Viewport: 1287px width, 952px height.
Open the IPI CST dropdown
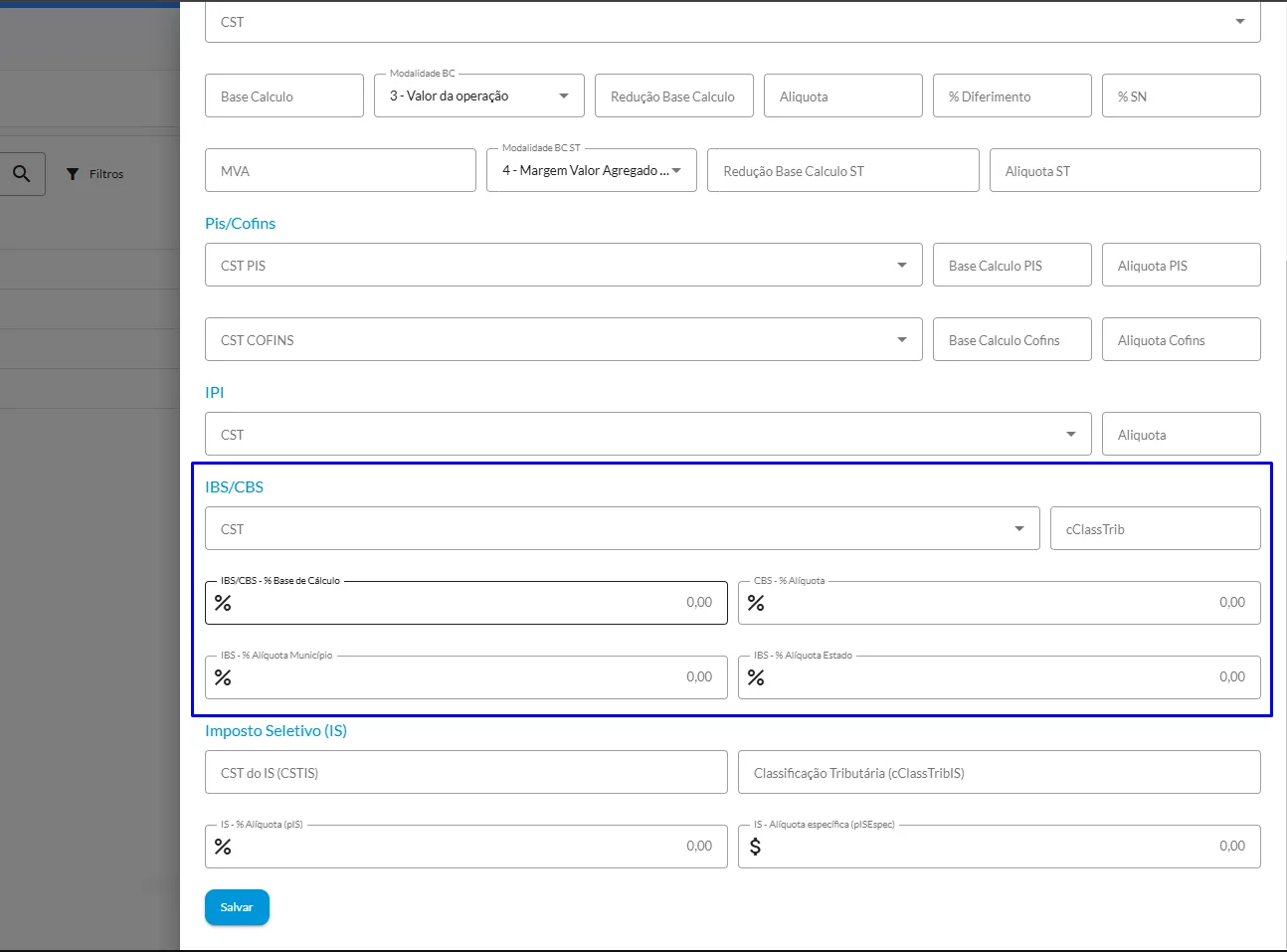pos(648,434)
